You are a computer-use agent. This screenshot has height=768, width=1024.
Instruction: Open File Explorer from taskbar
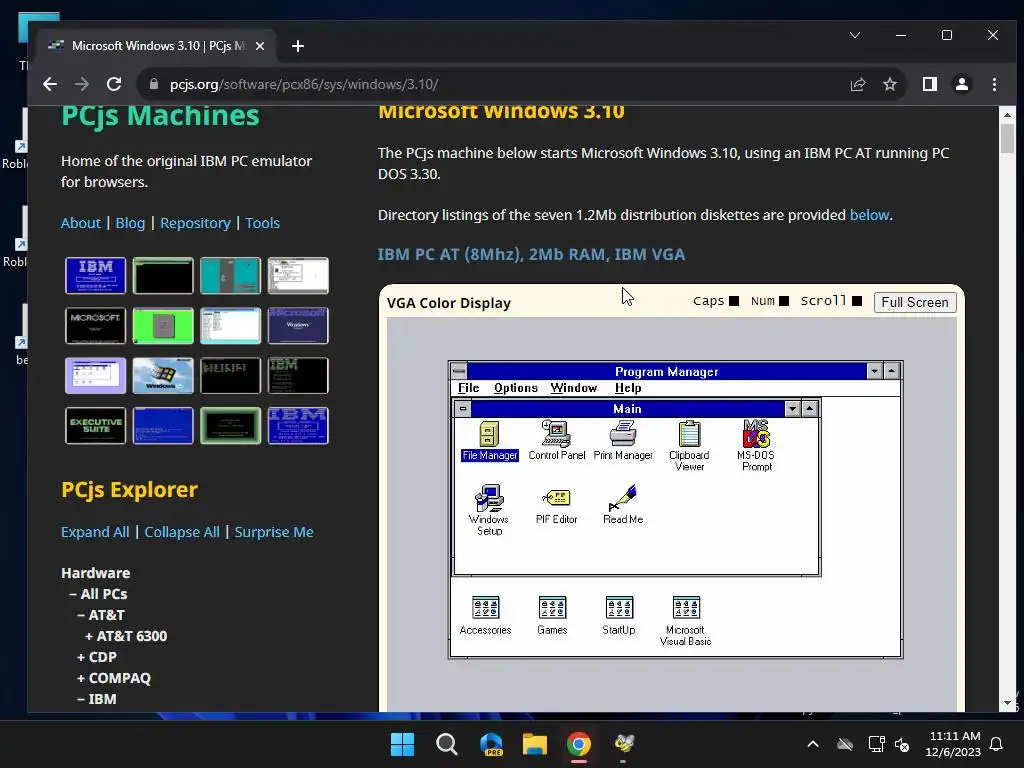click(534, 744)
